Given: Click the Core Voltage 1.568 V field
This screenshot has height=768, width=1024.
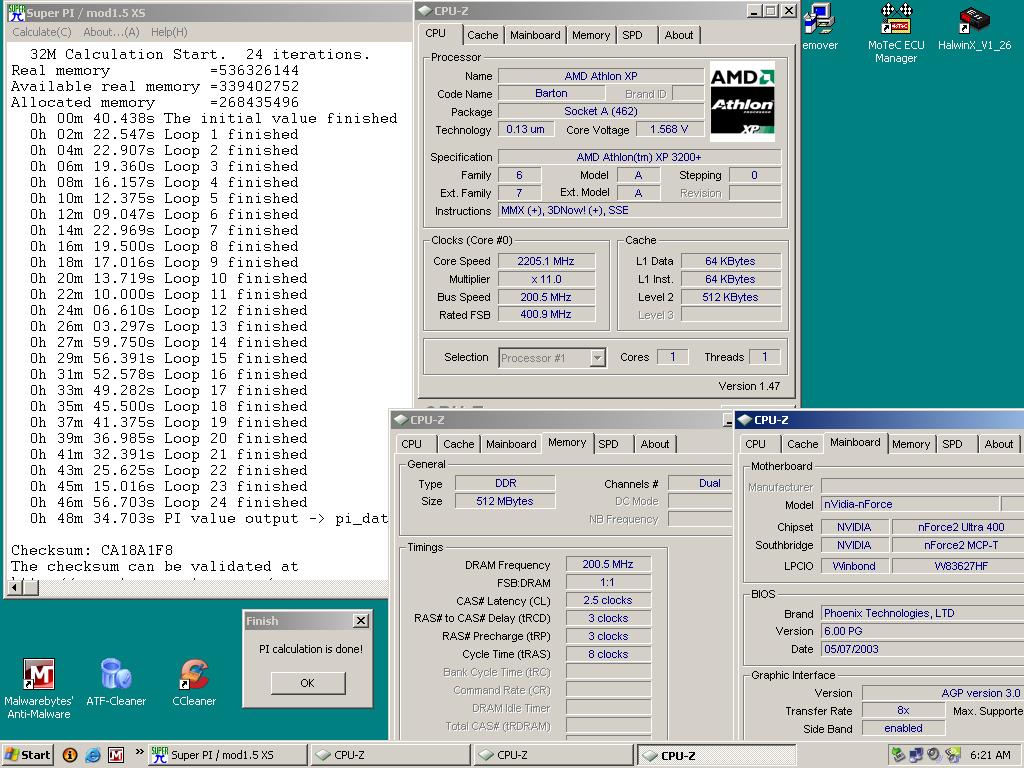Looking at the screenshot, I should click(x=669, y=129).
